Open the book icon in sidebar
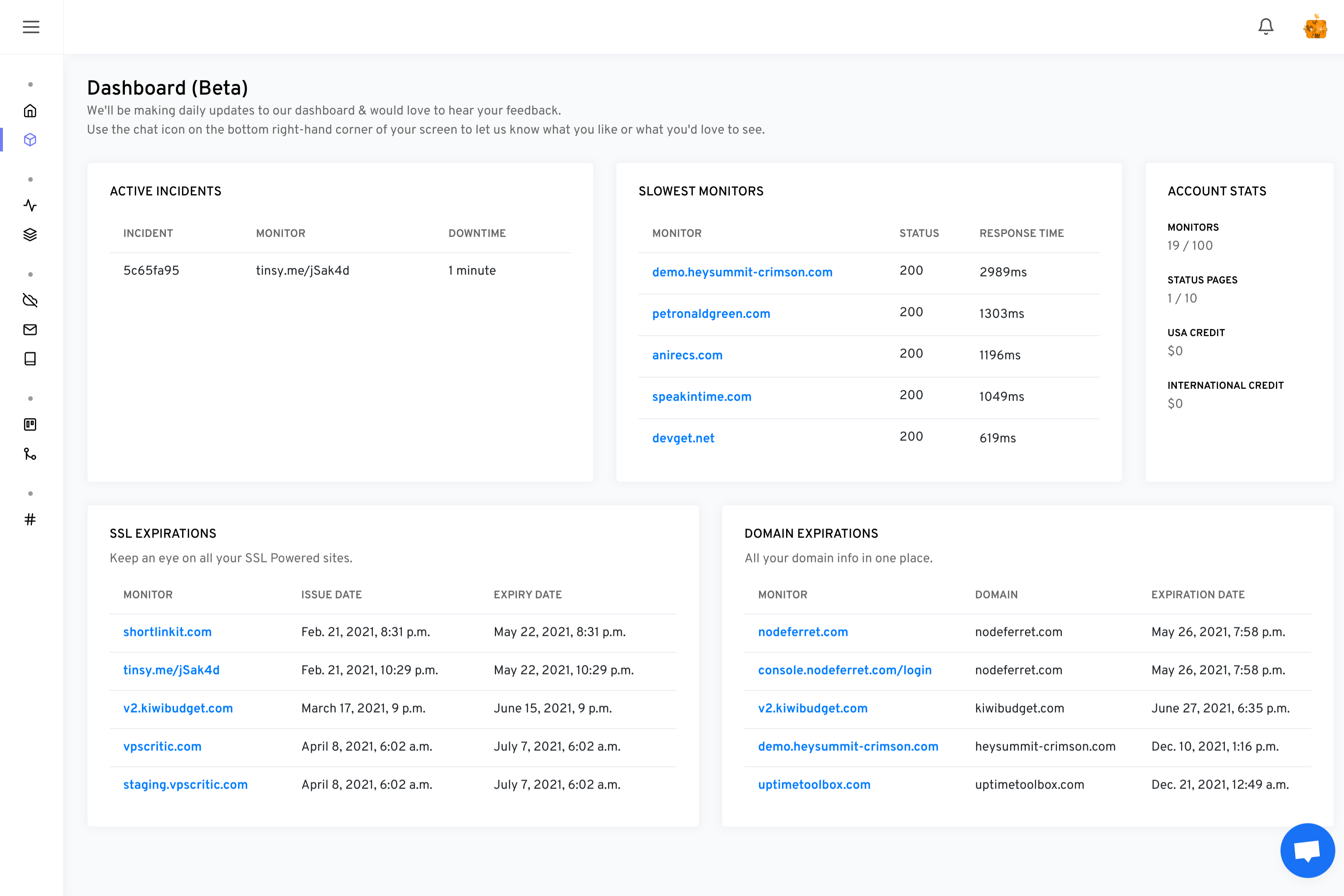Viewport: 1344px width, 896px height. pos(30,359)
